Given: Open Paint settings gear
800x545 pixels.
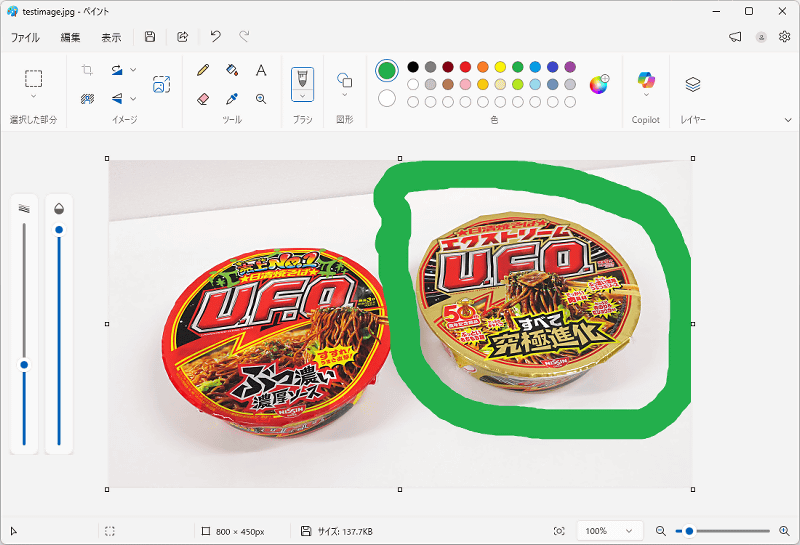Looking at the screenshot, I should pos(785,37).
